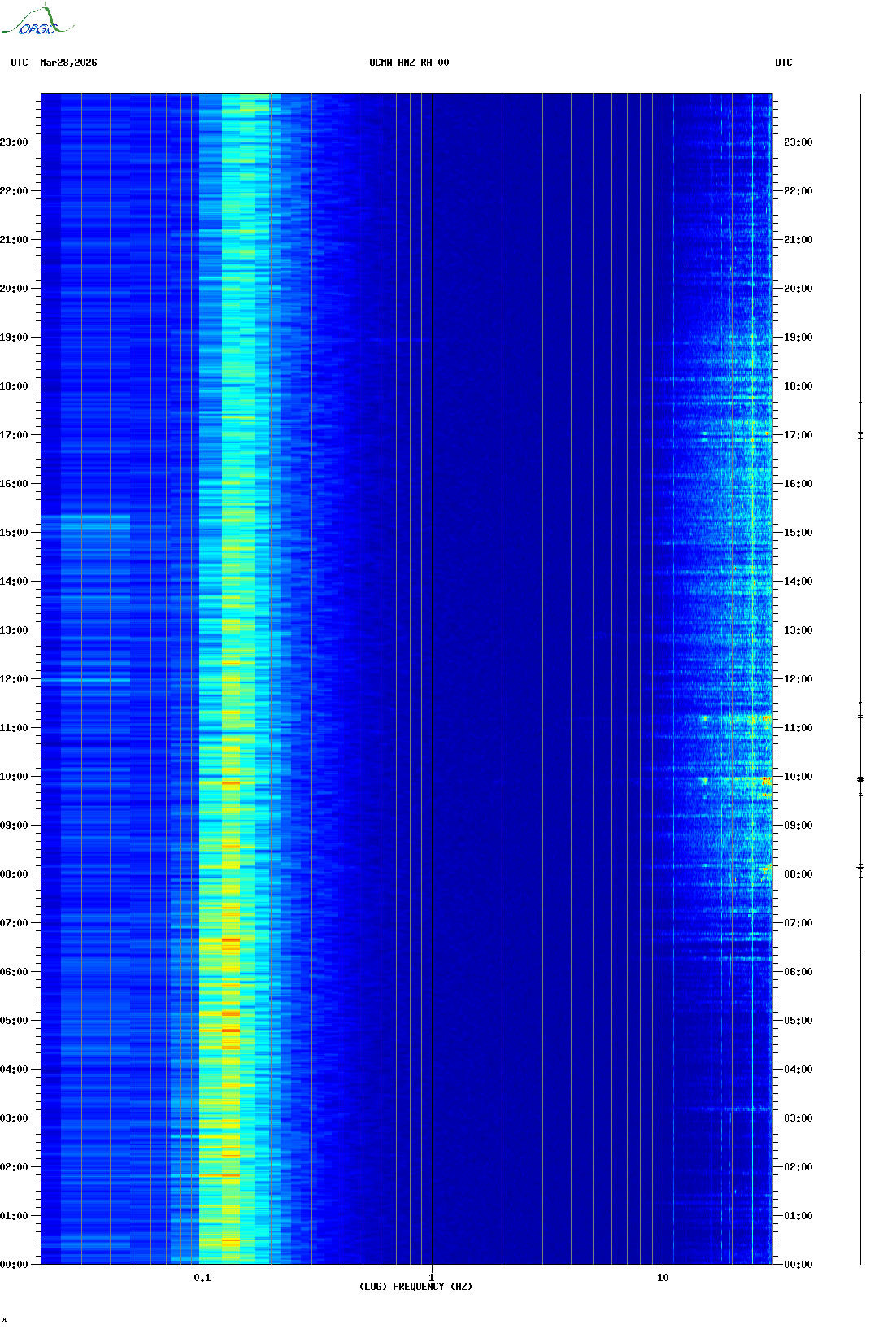Click the station title OCMN HNZ RA 00
896x1329 pixels.
coord(409,63)
